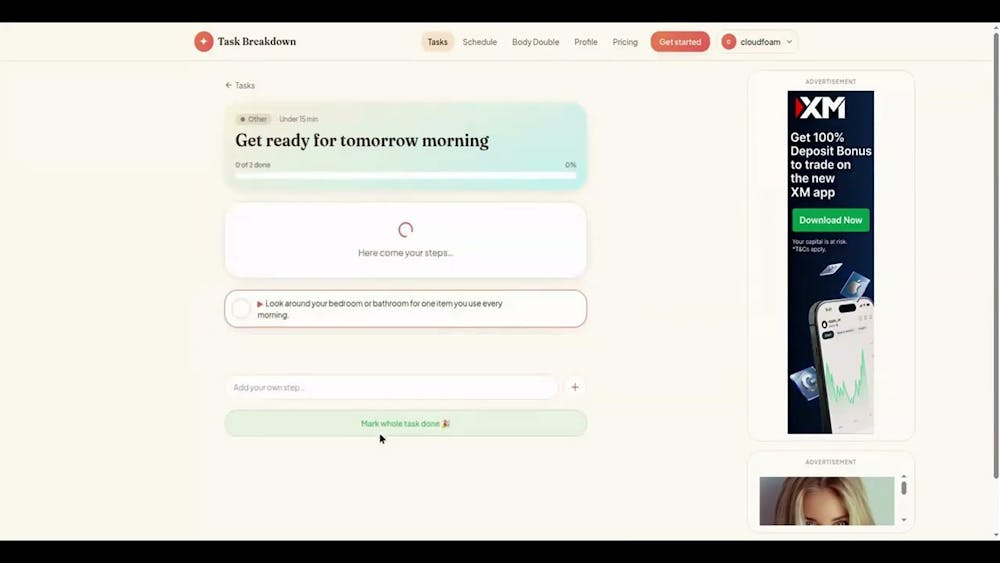Click Mark whole task done button
The height and width of the screenshot is (563, 1000).
406,423
